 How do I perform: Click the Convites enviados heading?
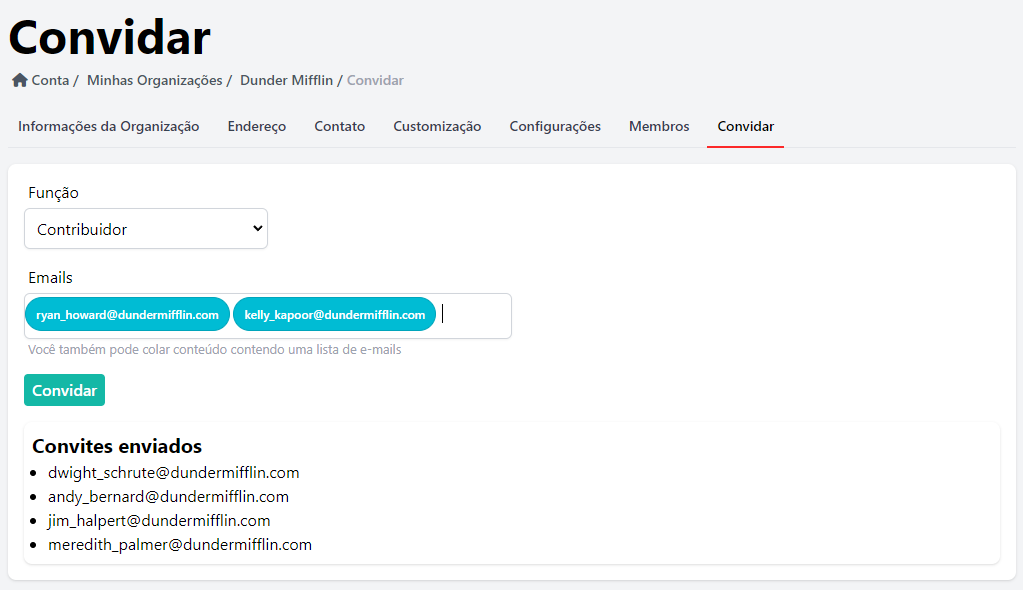coord(117,446)
